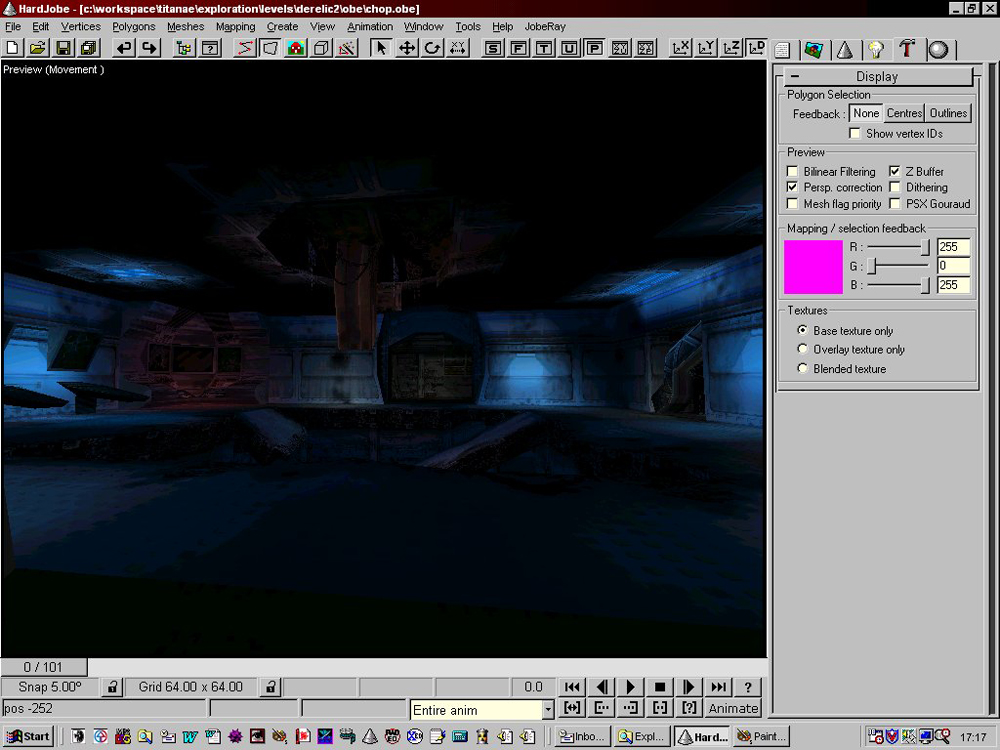Select the Rotate tool icon
Screen dimensions: 1000x750
[432, 48]
